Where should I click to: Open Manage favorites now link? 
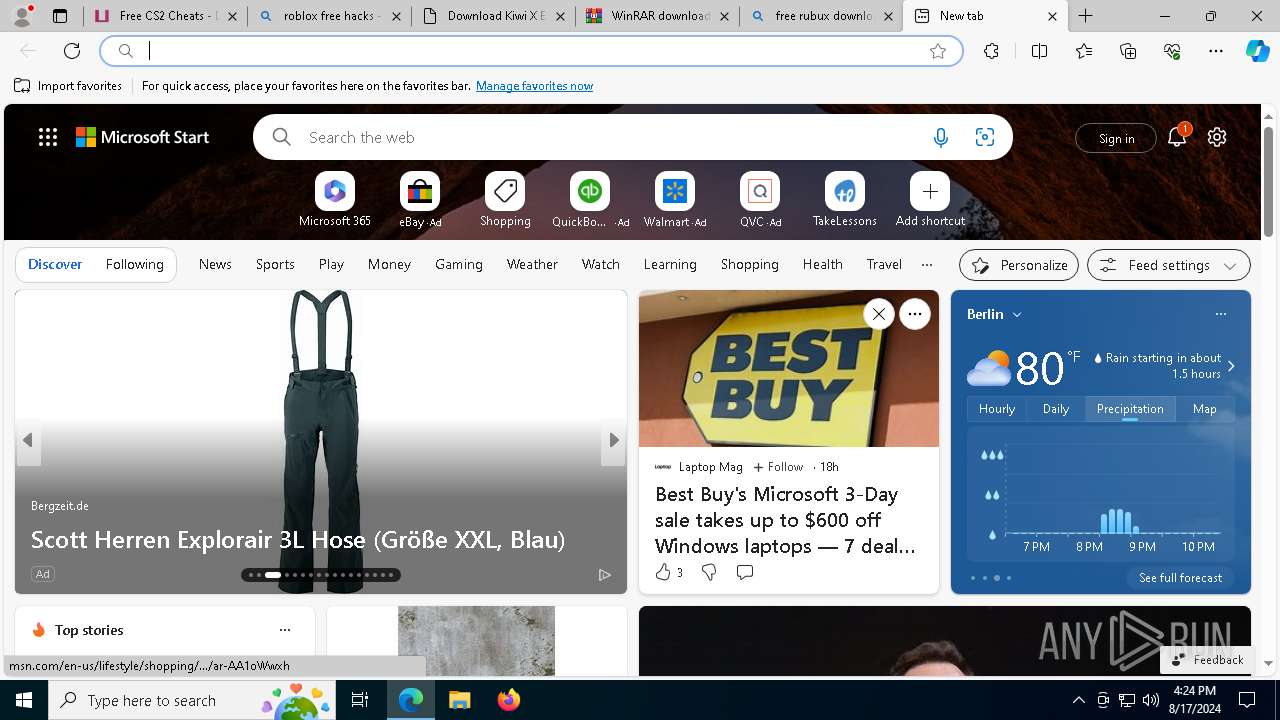[x=534, y=86]
